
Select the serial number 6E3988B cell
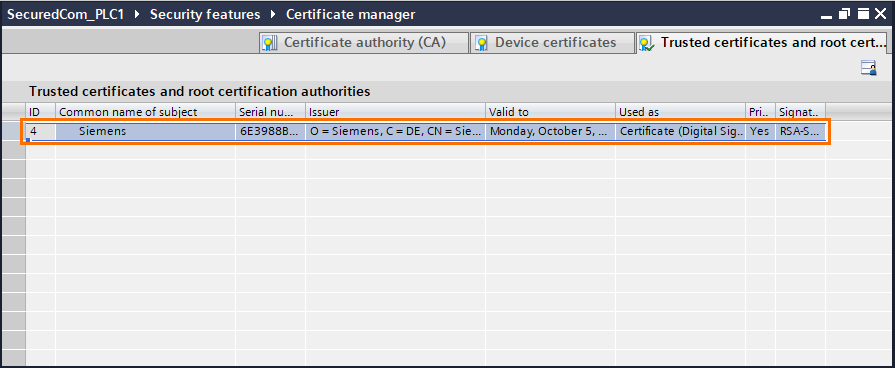(271, 131)
